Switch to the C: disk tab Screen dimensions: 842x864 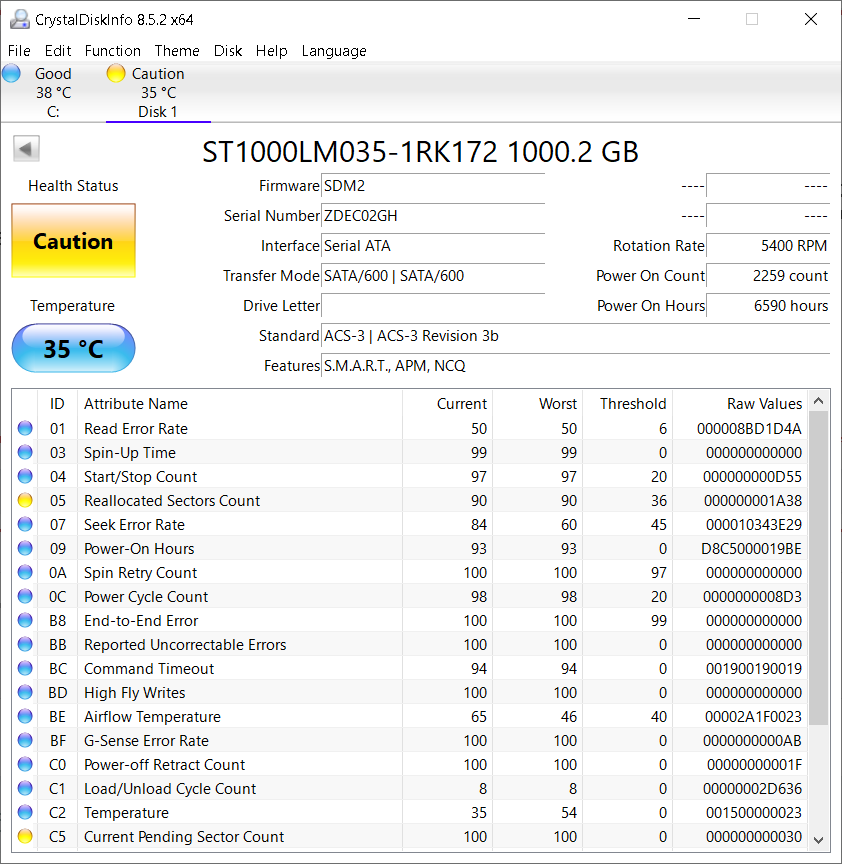[x=53, y=93]
